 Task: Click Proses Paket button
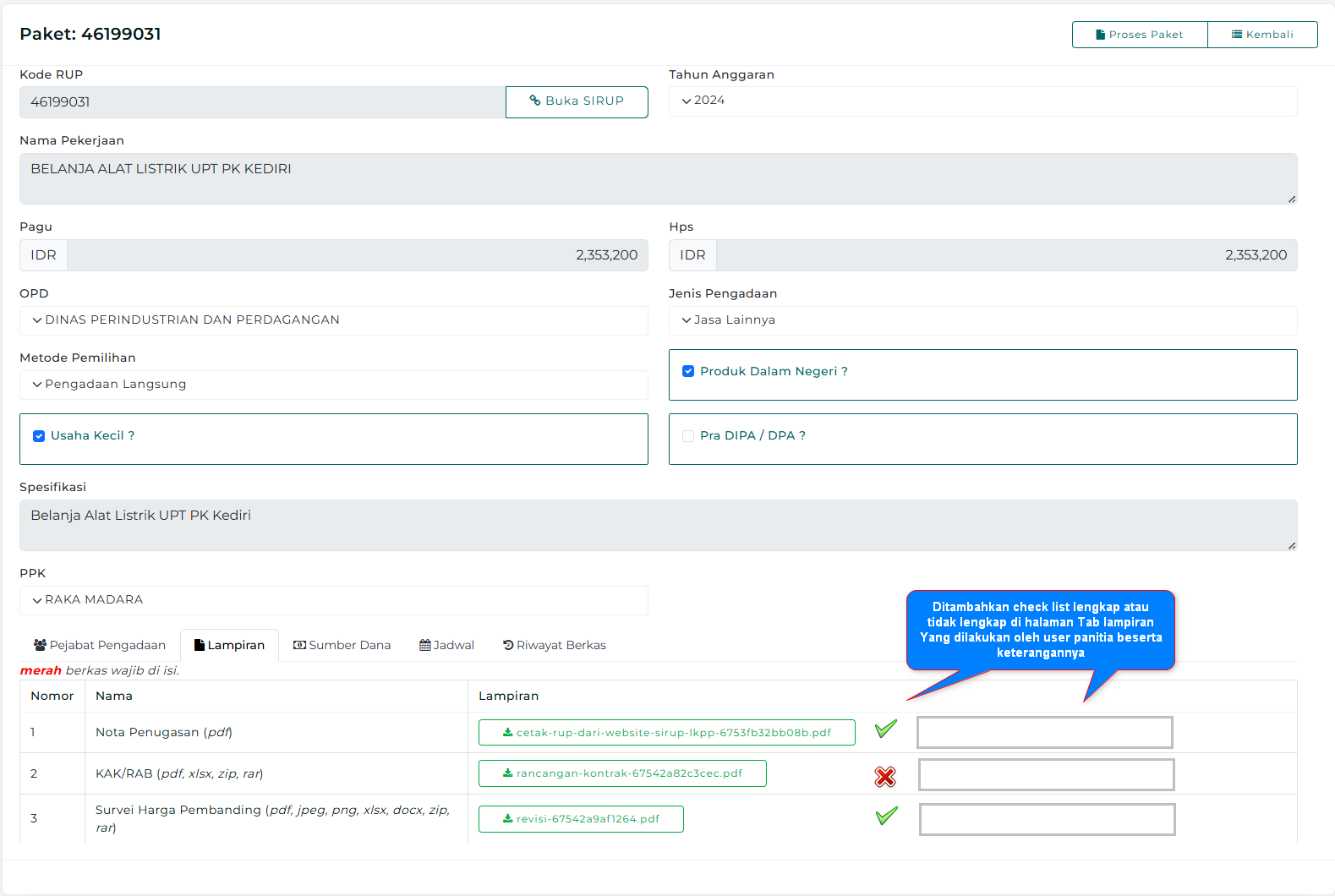coord(1139,35)
